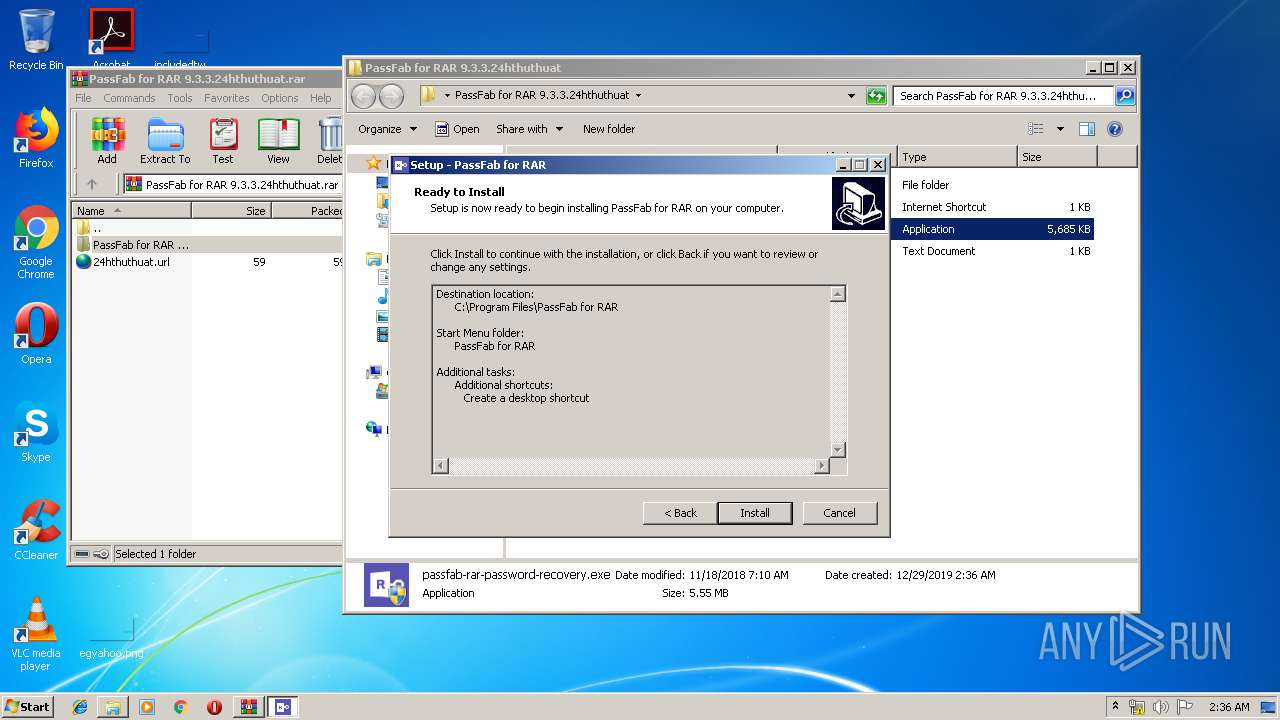1280x720 pixels.
Task: Click Chrome icon in taskbar
Action: click(180, 707)
